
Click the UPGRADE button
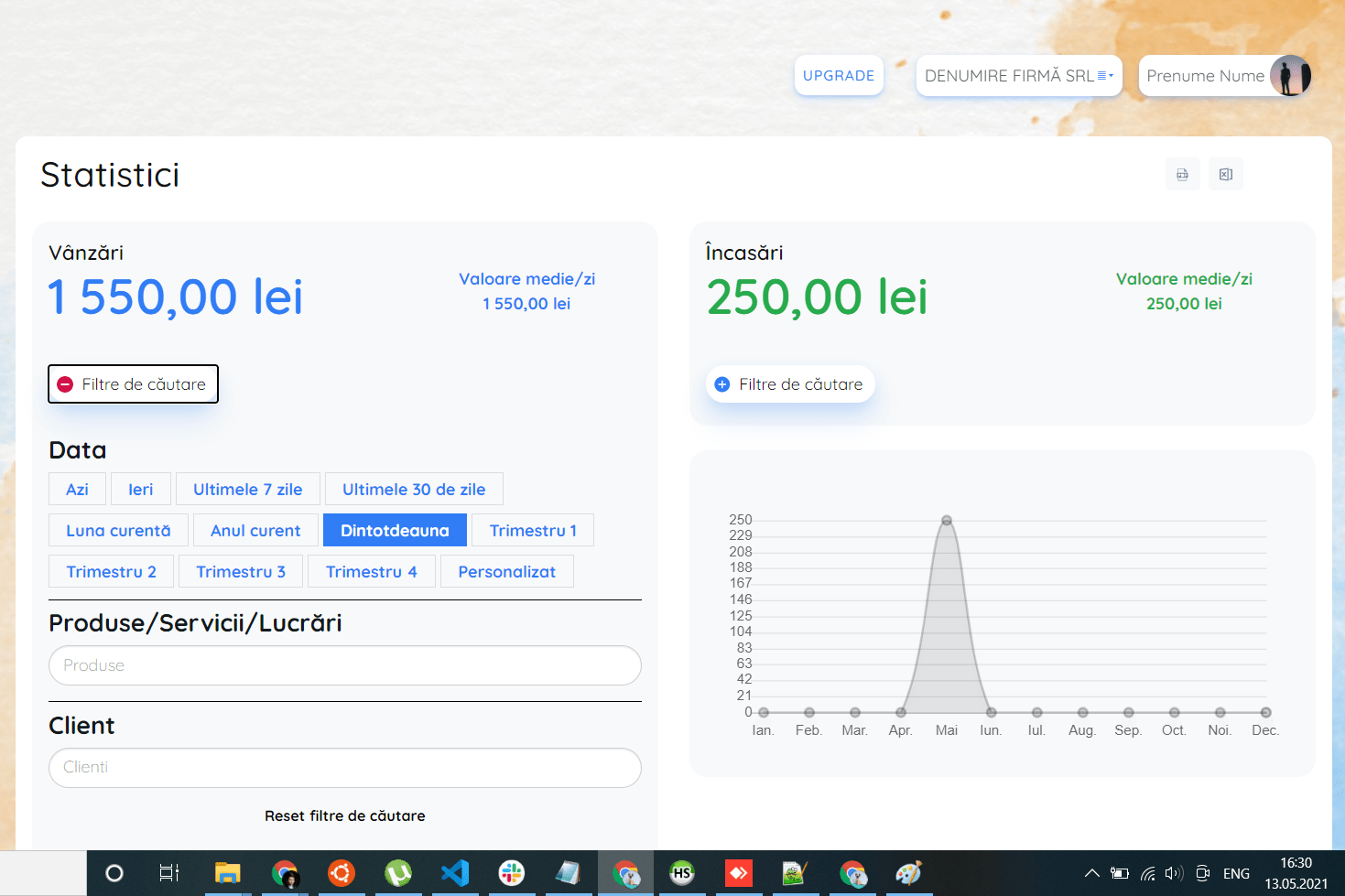click(839, 76)
